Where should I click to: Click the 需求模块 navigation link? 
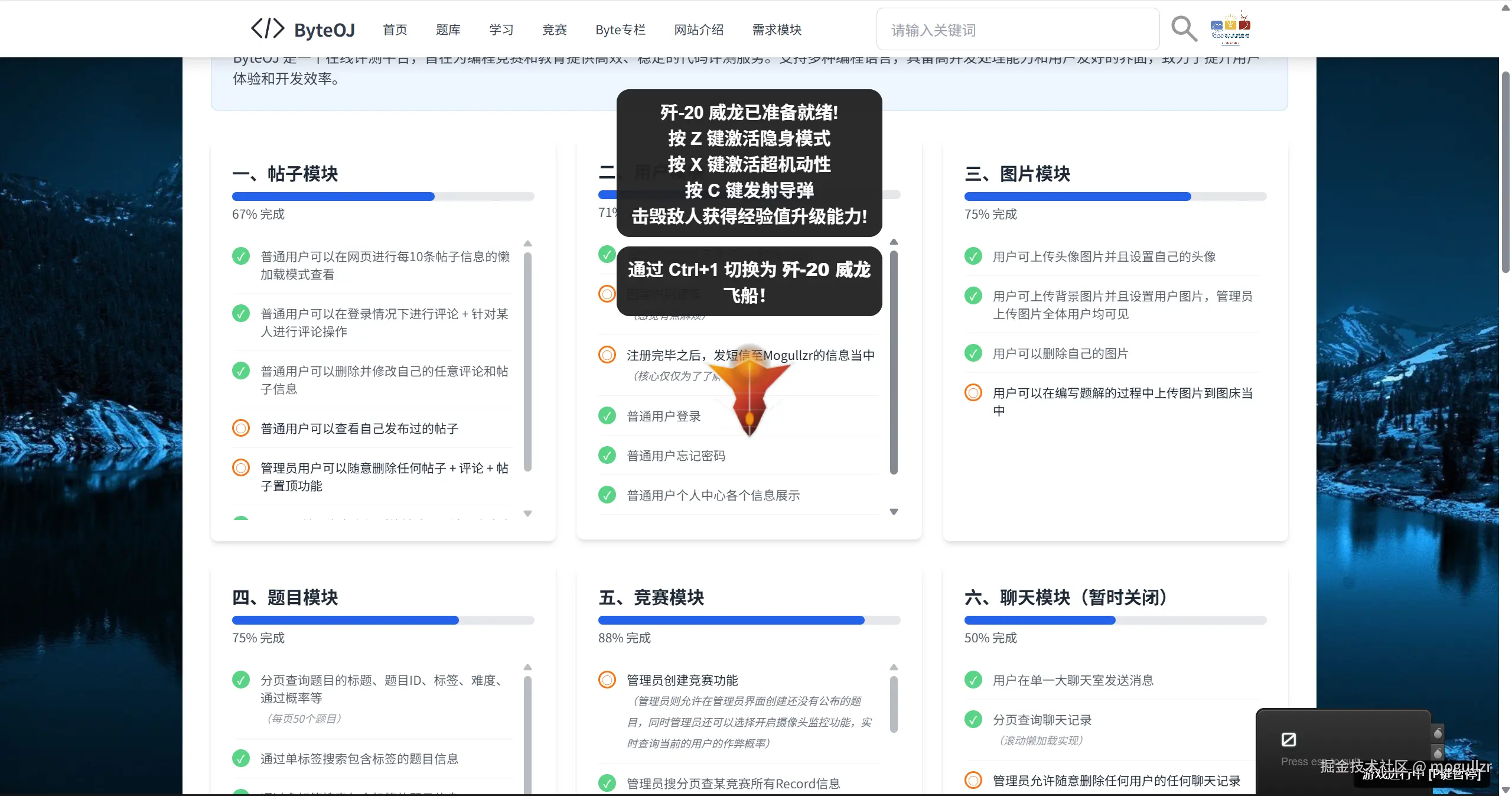pyautogui.click(x=777, y=30)
